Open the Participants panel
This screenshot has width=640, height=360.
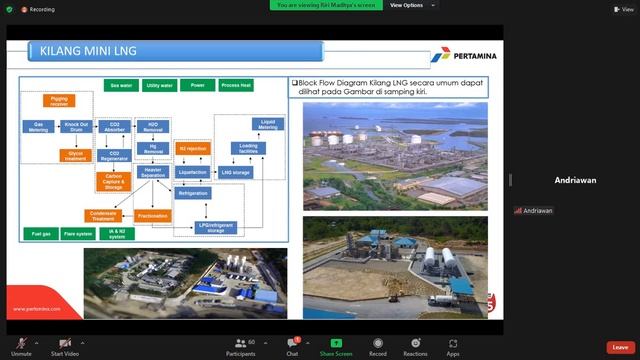(x=241, y=347)
